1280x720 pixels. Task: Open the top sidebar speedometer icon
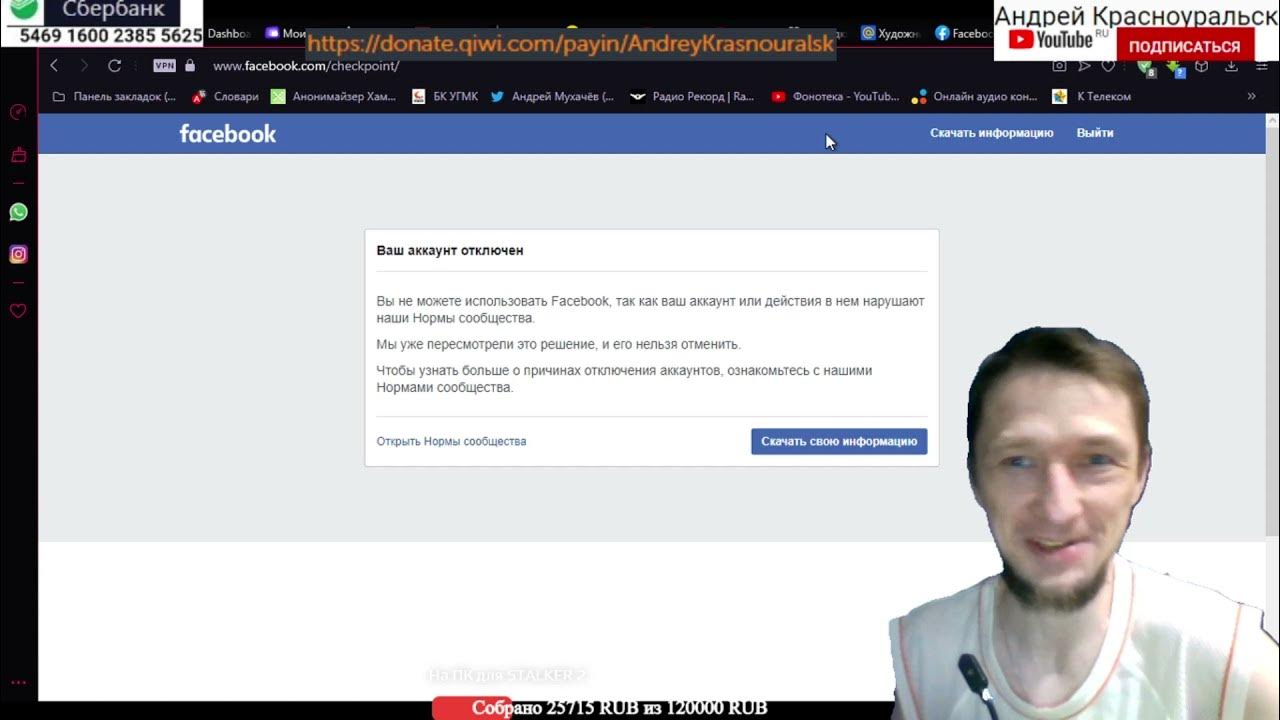(x=18, y=111)
